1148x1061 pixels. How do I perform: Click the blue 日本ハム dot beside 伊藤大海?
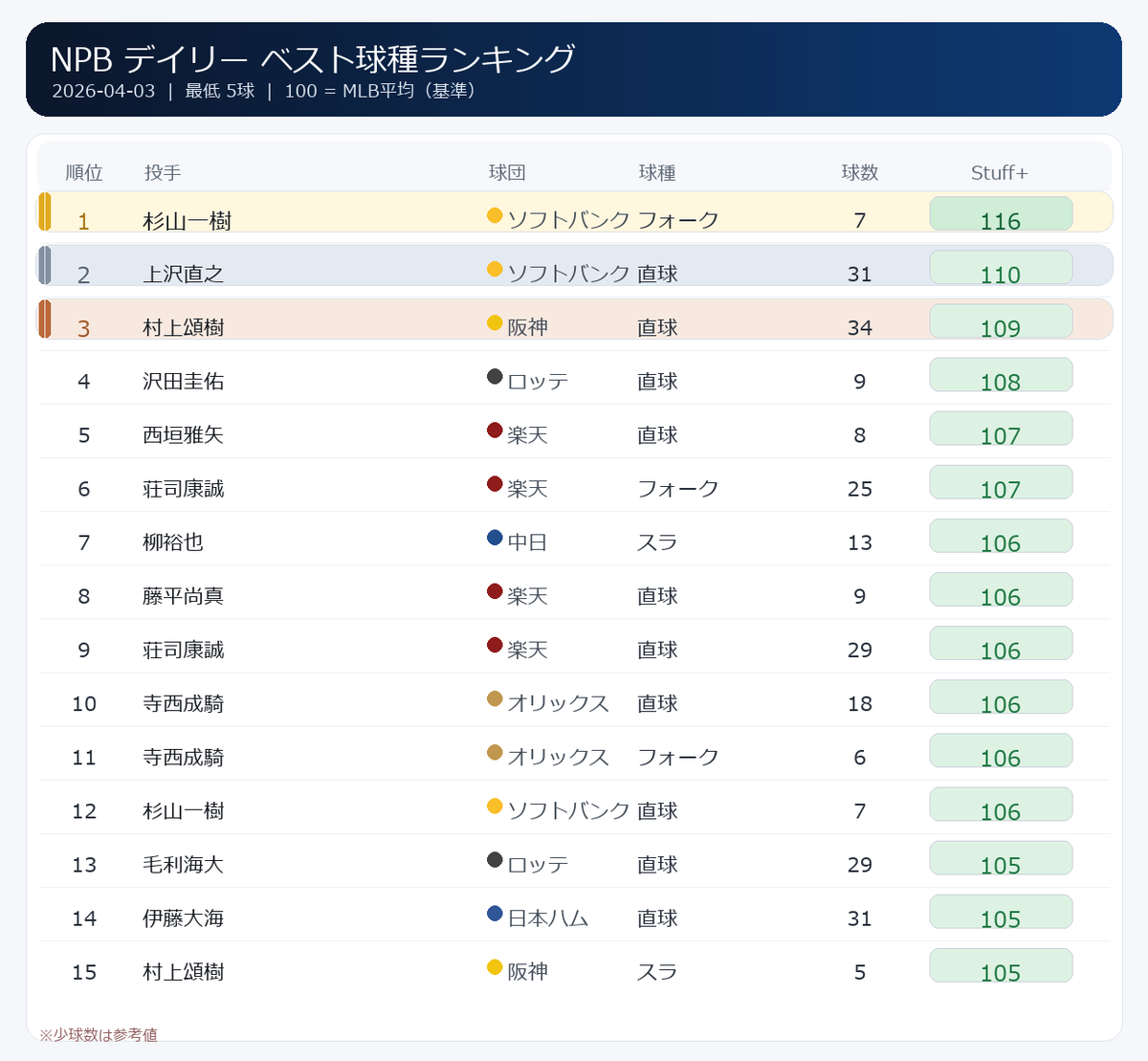coord(494,915)
